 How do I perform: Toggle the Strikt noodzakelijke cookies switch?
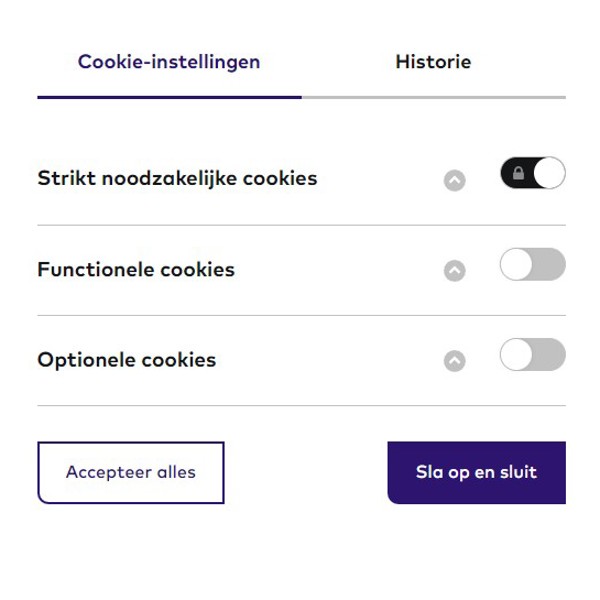coord(533,174)
